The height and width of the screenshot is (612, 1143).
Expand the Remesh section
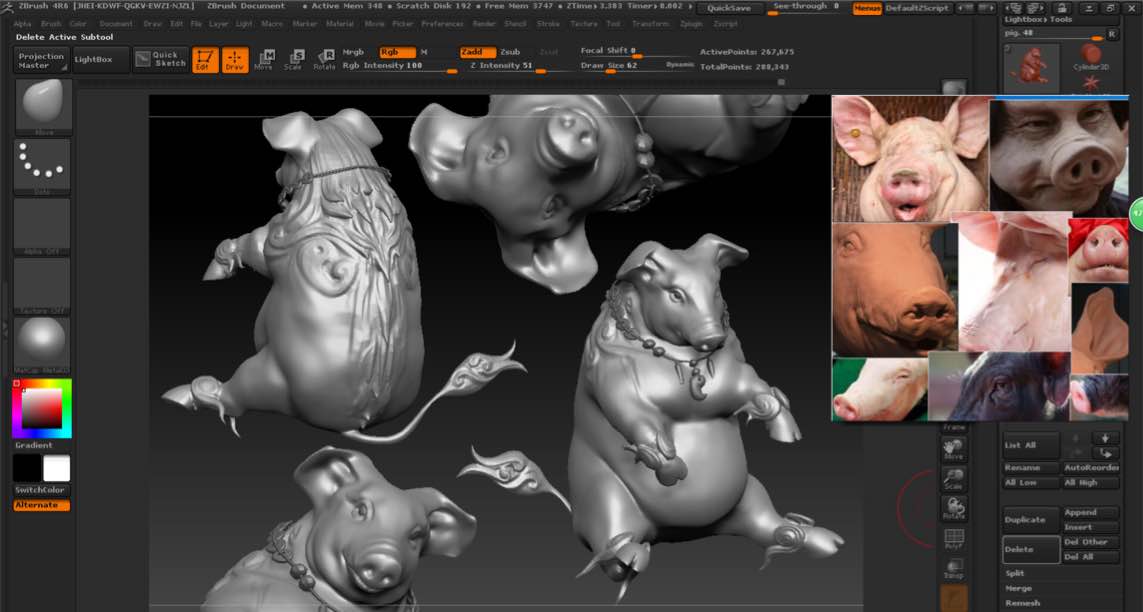1022,603
